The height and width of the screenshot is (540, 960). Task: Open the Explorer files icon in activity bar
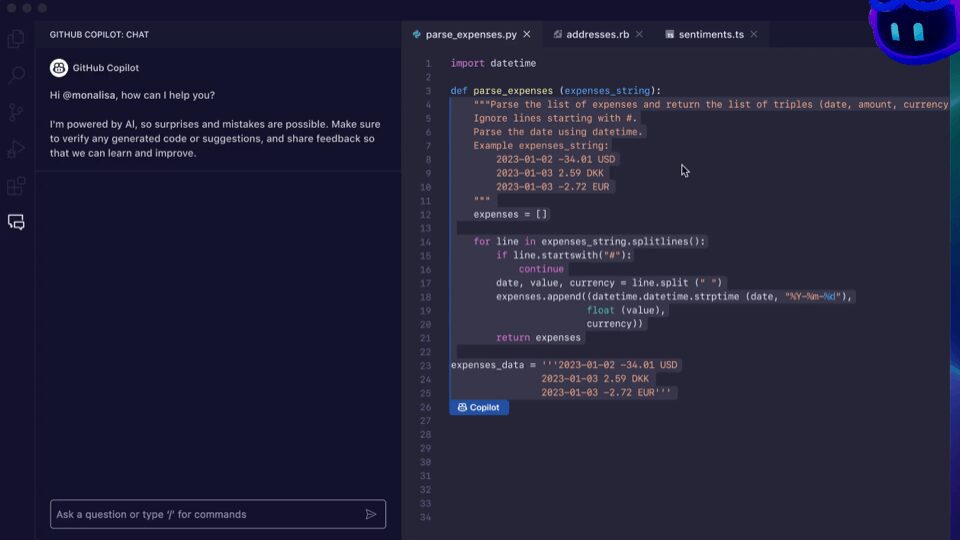tap(16, 39)
